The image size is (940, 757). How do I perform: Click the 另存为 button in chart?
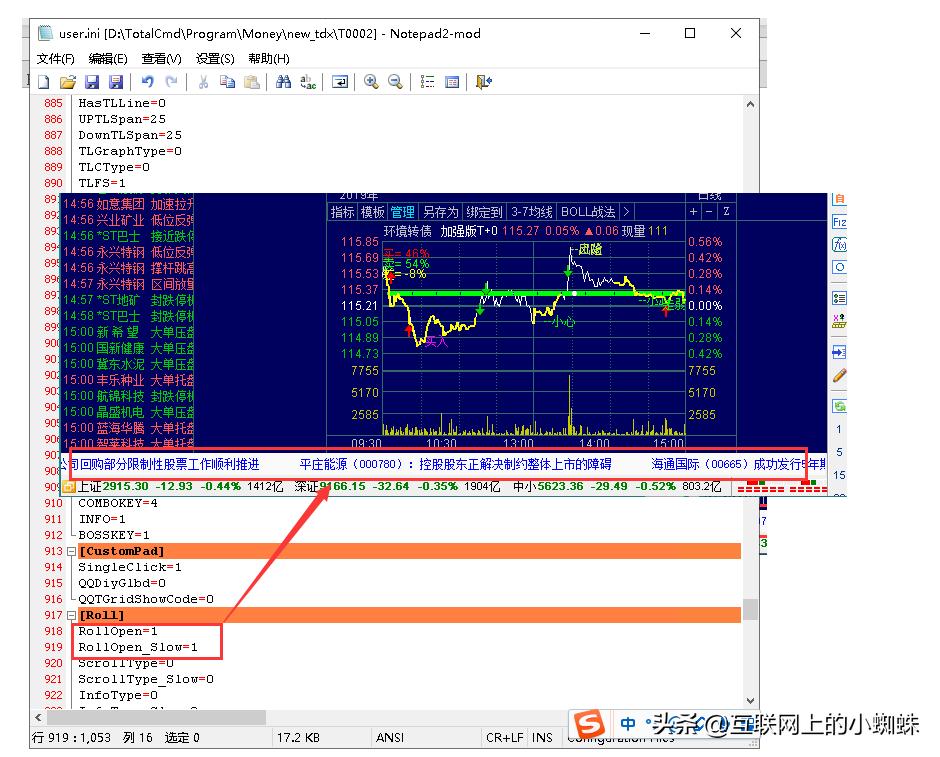click(440, 212)
